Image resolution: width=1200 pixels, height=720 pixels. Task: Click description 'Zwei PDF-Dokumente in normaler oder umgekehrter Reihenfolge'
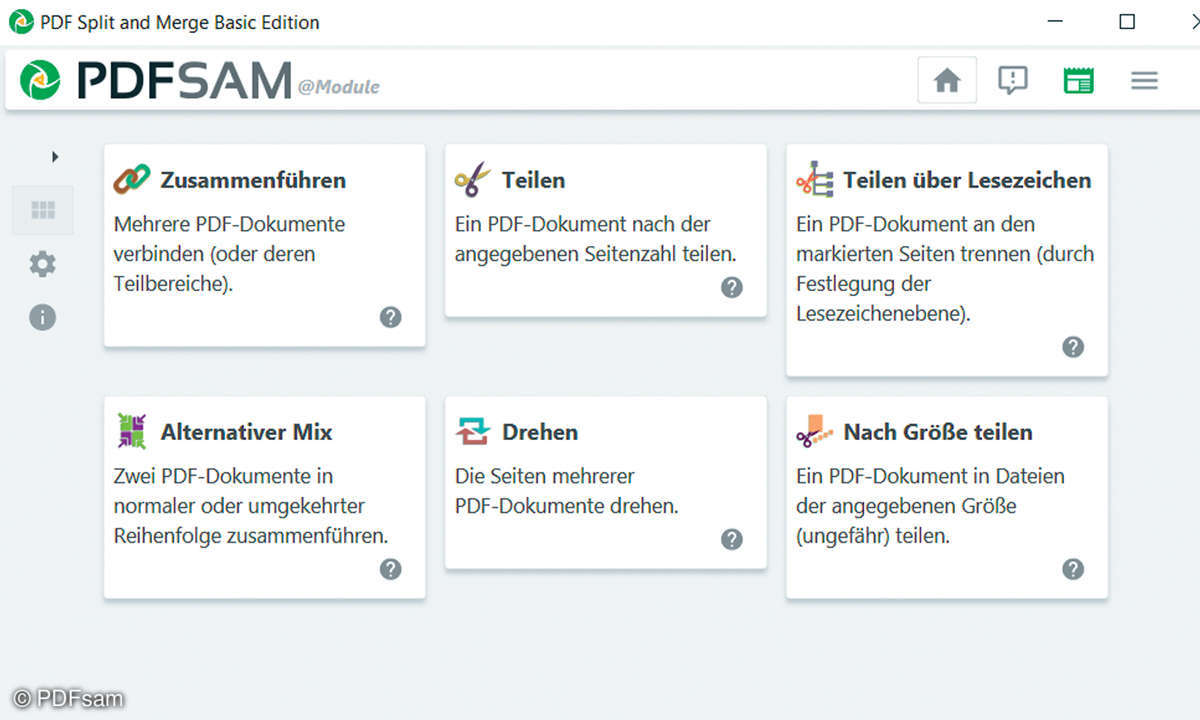(x=251, y=506)
